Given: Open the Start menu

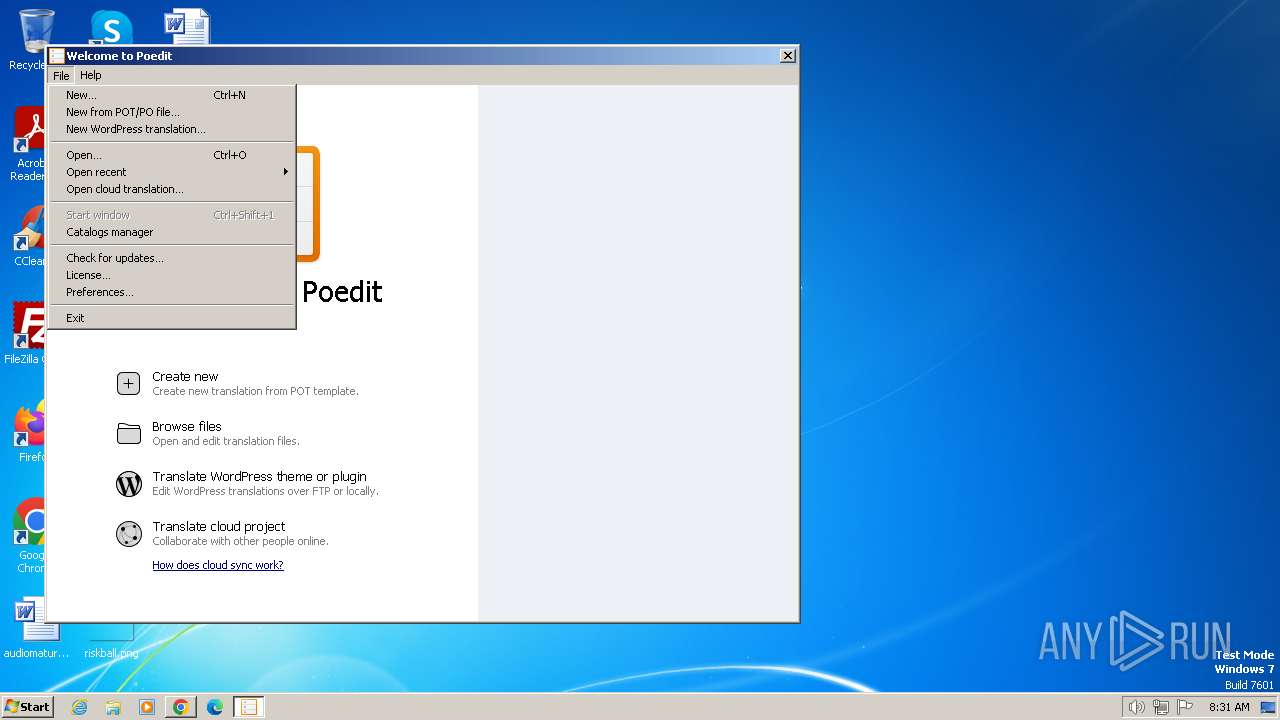Looking at the screenshot, I should (28, 707).
